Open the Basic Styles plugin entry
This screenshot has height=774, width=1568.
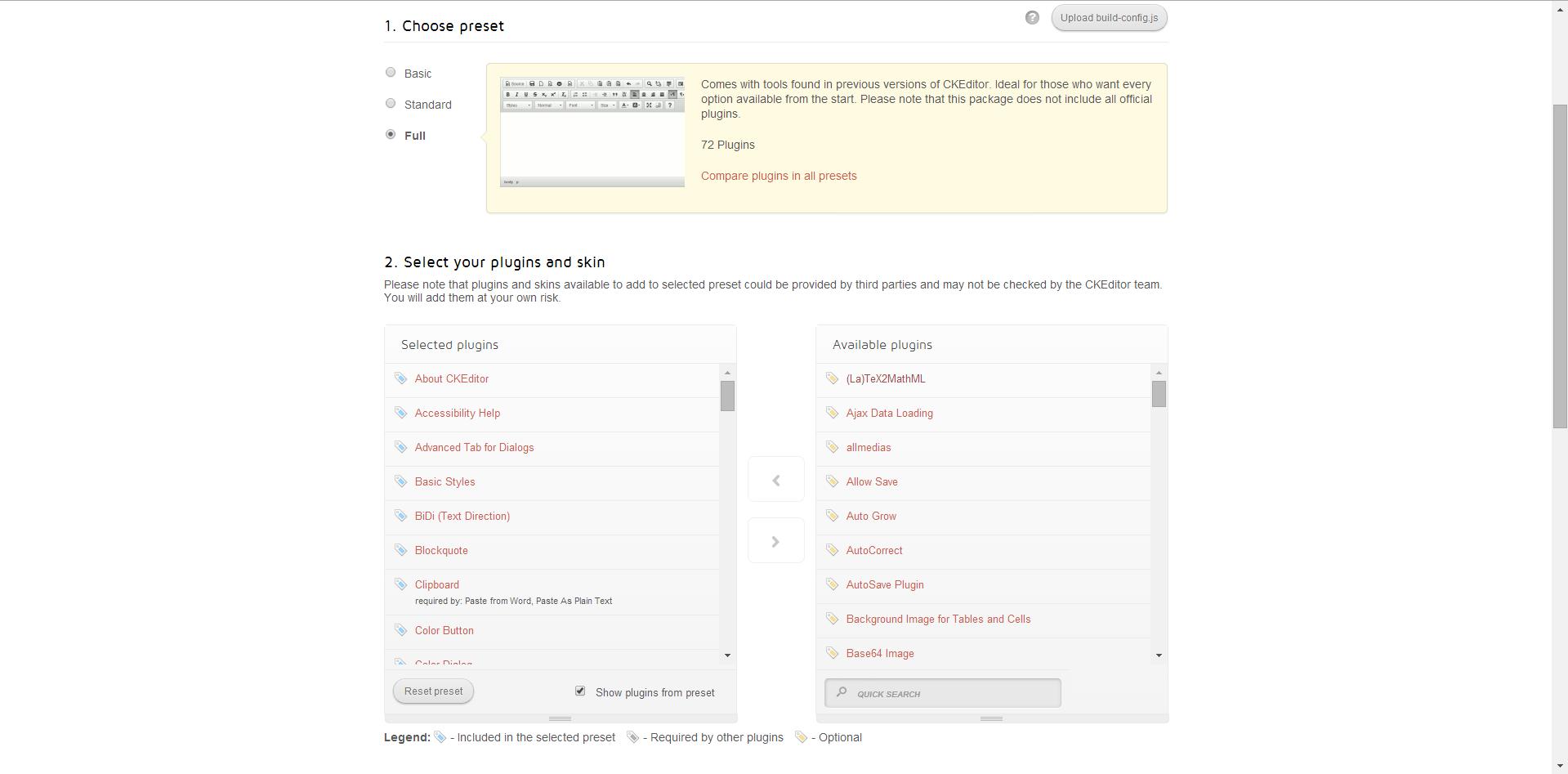[444, 482]
